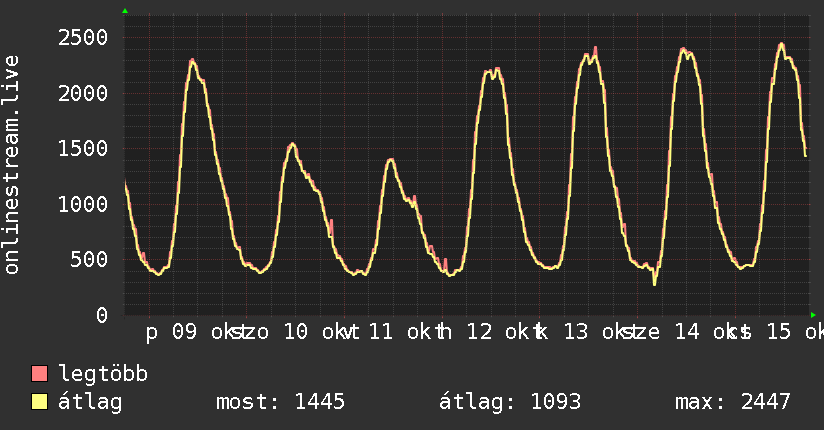Click the green arrow atop the y-axis
824x430 pixels.
click(125, 11)
